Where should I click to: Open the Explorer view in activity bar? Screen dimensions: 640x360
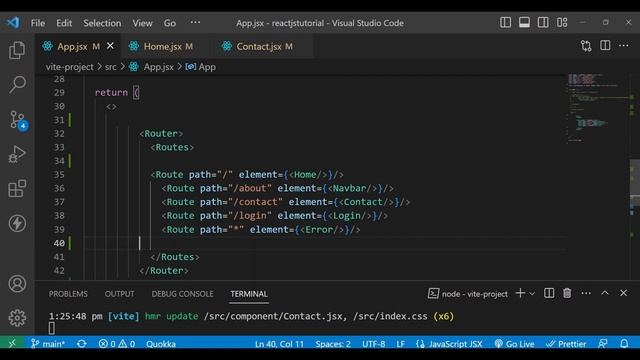click(17, 50)
